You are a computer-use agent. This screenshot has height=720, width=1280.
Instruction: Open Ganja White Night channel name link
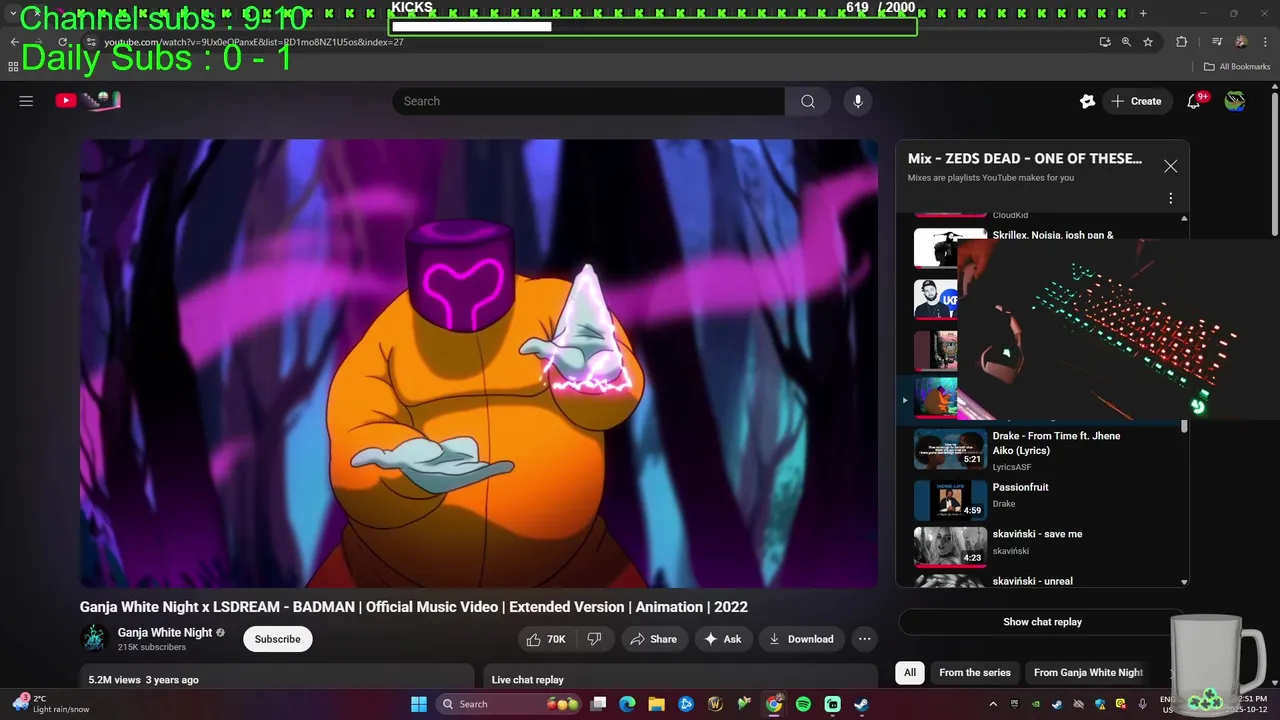[165, 632]
